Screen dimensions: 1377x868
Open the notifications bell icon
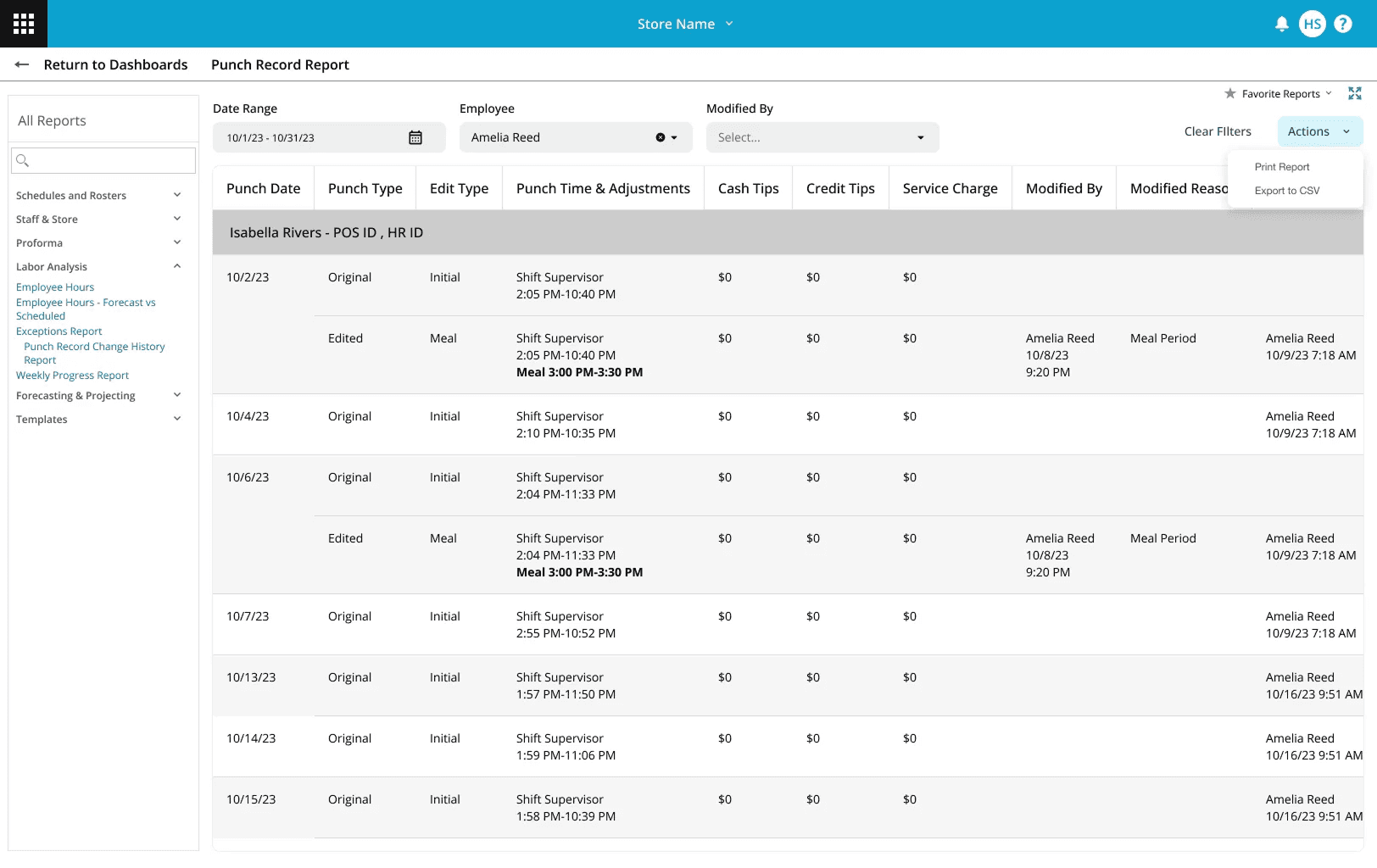tap(1282, 24)
